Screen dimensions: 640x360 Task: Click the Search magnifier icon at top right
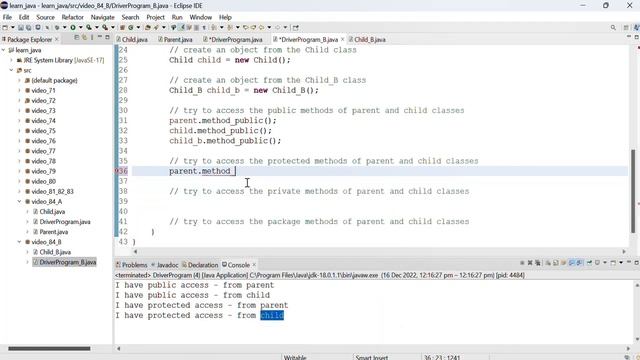pos(613,27)
